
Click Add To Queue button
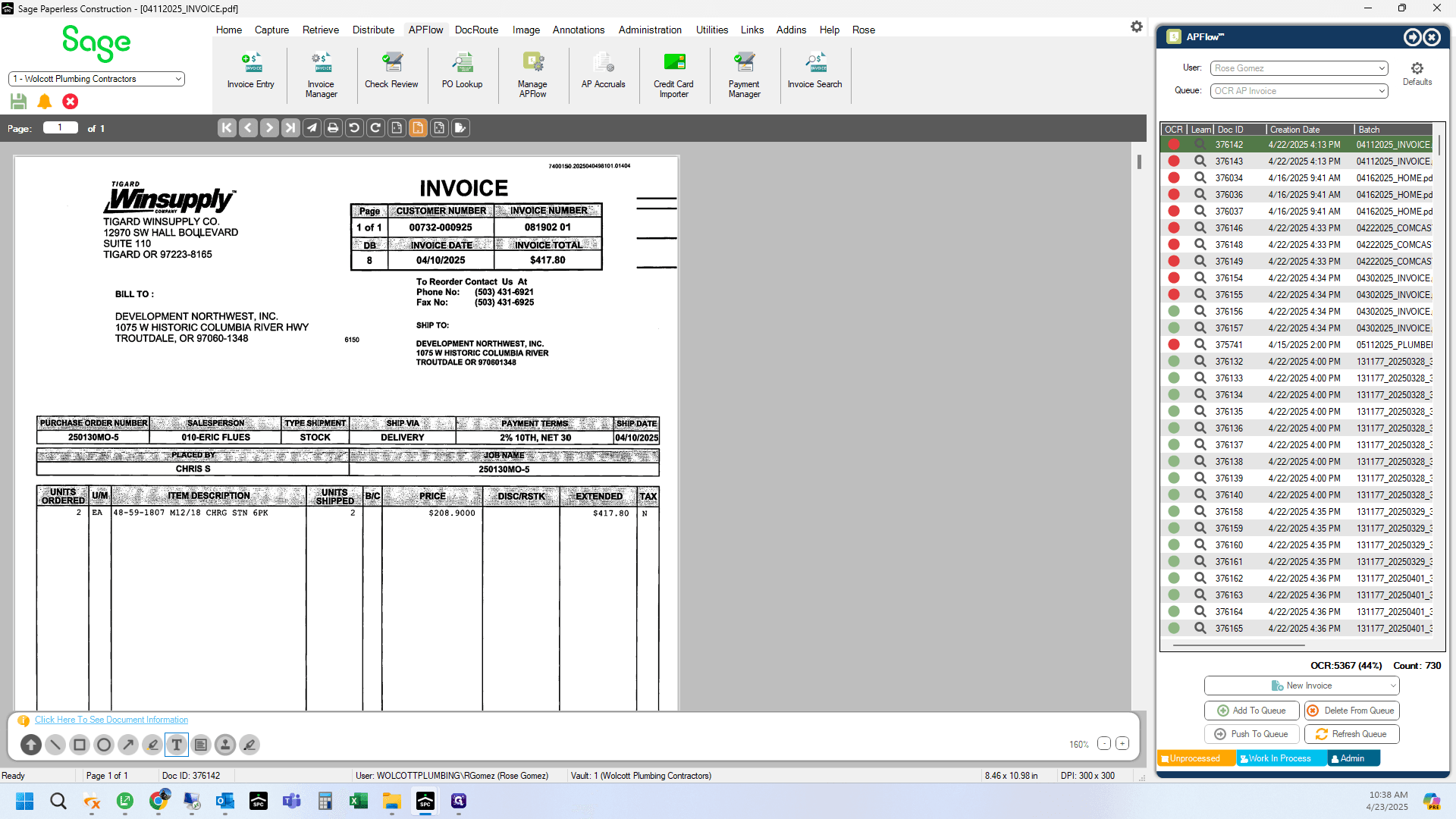pos(1251,711)
